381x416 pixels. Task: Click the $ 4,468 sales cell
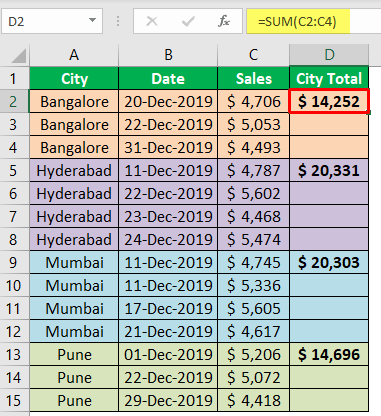[x=253, y=217]
